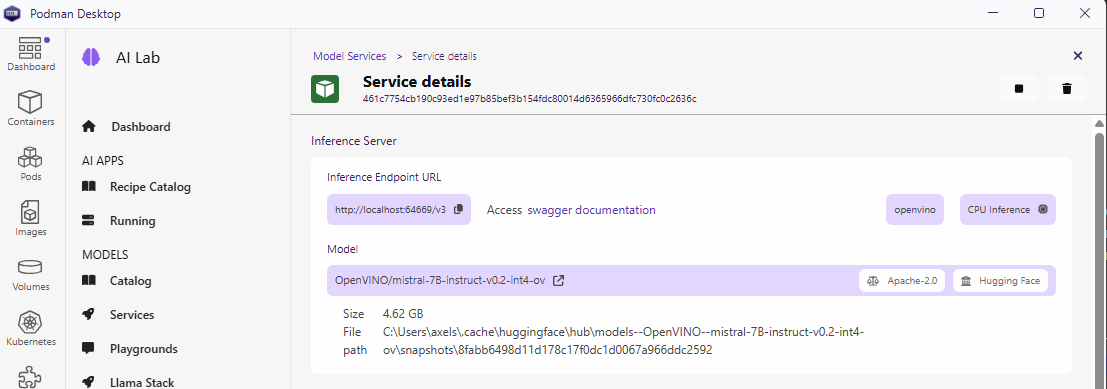This screenshot has height=389, width=1107.
Task: Click the Apache-2.0 license badge
Action: (902, 280)
